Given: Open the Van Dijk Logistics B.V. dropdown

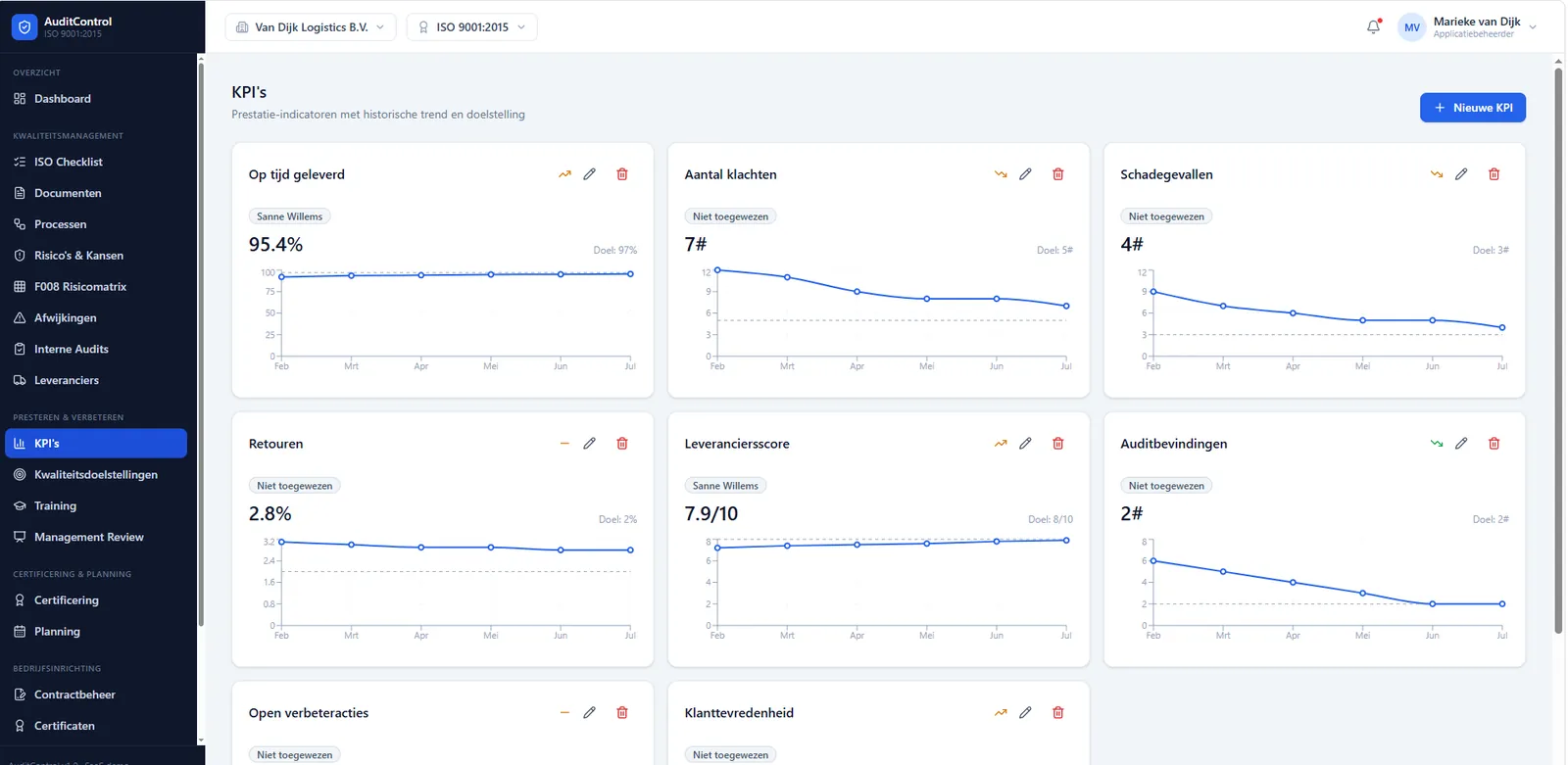Looking at the screenshot, I should [x=311, y=26].
